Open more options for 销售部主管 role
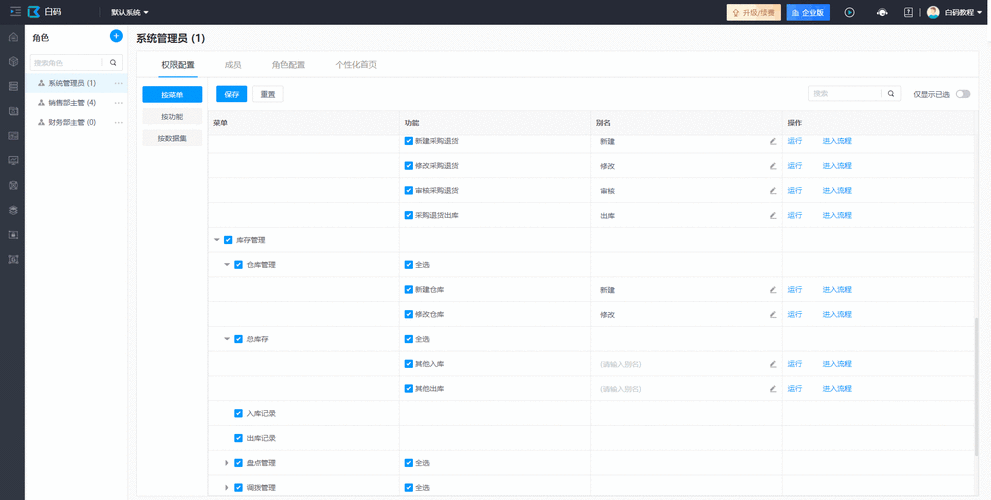This screenshot has width=991, height=500. [x=119, y=103]
